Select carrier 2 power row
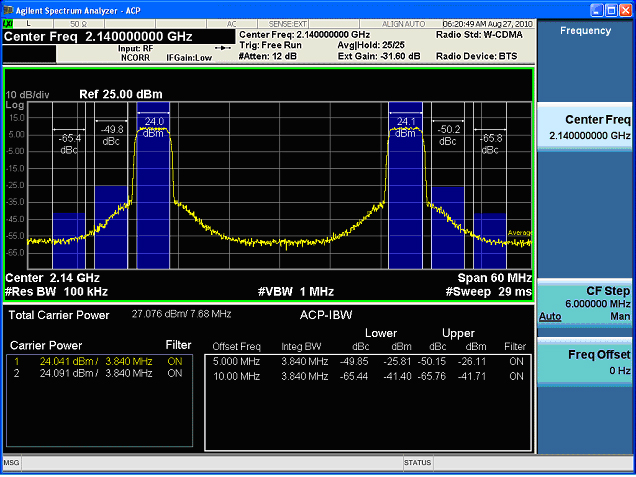The image size is (636, 477). (95, 373)
